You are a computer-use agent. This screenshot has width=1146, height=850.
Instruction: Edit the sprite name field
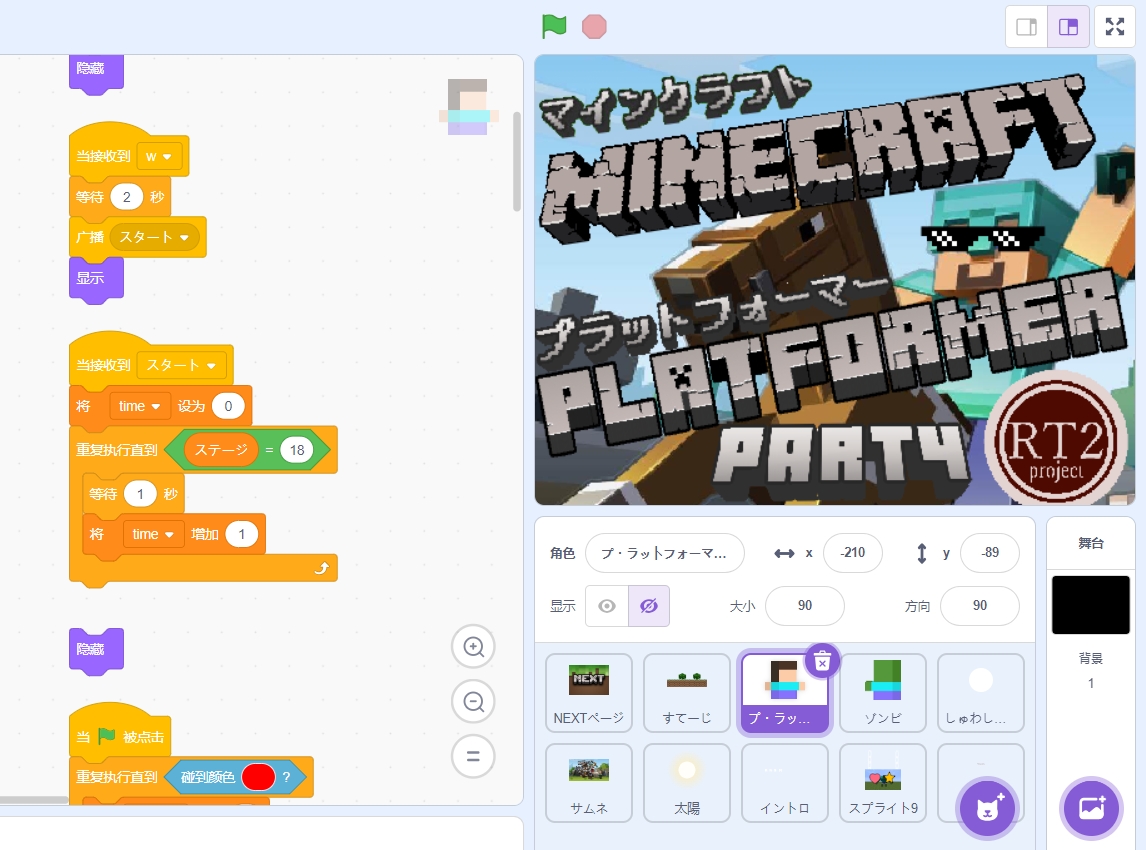point(664,553)
